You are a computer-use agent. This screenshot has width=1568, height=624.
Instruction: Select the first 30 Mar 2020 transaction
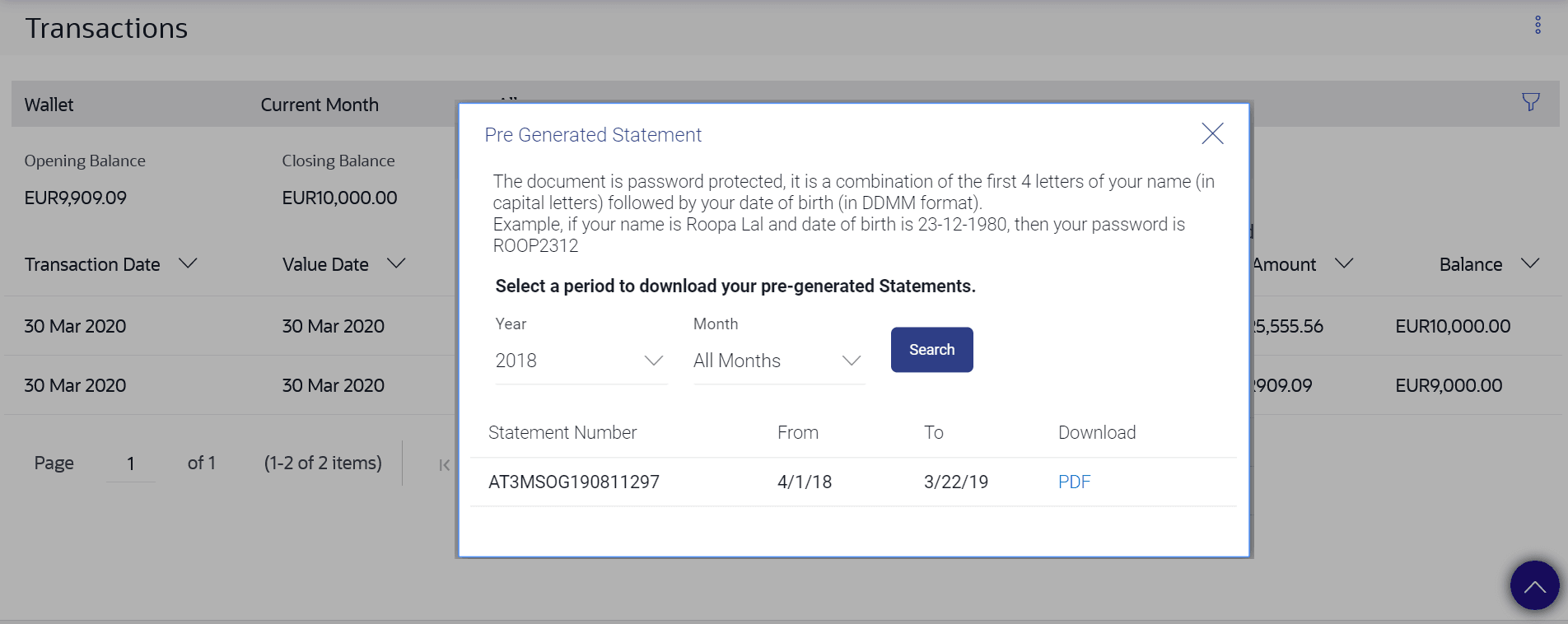click(75, 326)
